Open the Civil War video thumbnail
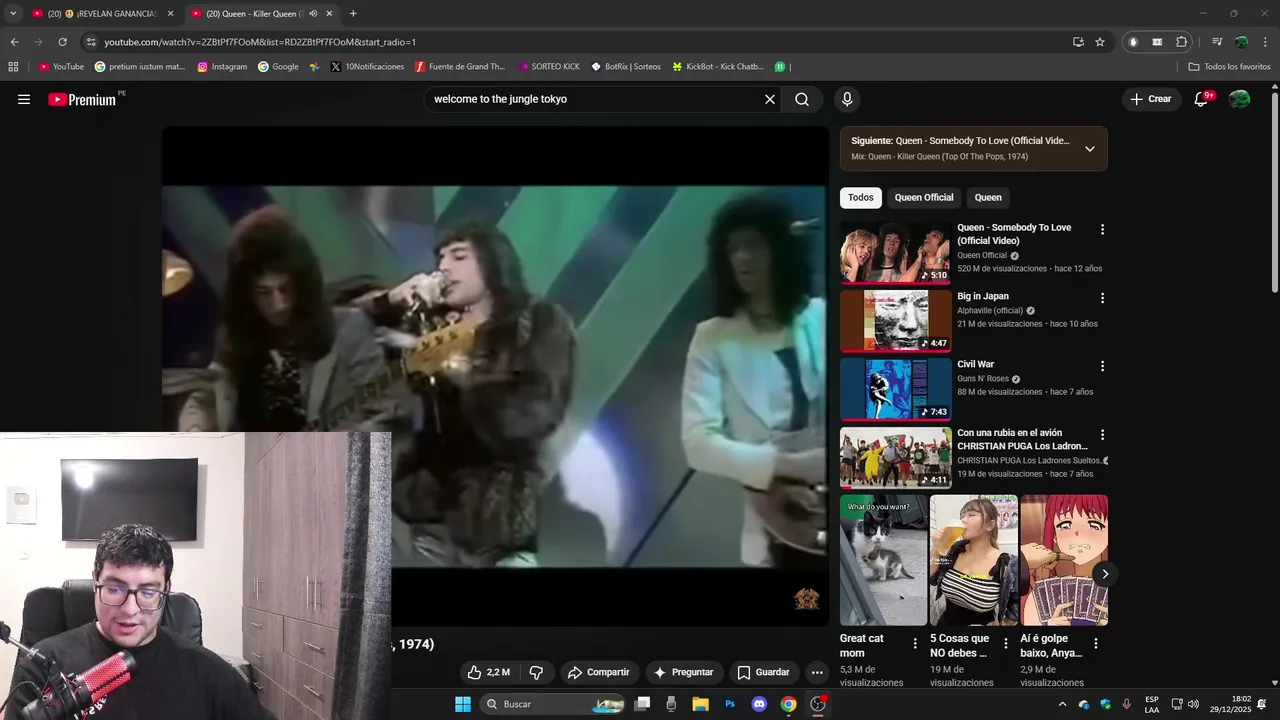Image resolution: width=1280 pixels, height=720 pixels. (x=895, y=389)
